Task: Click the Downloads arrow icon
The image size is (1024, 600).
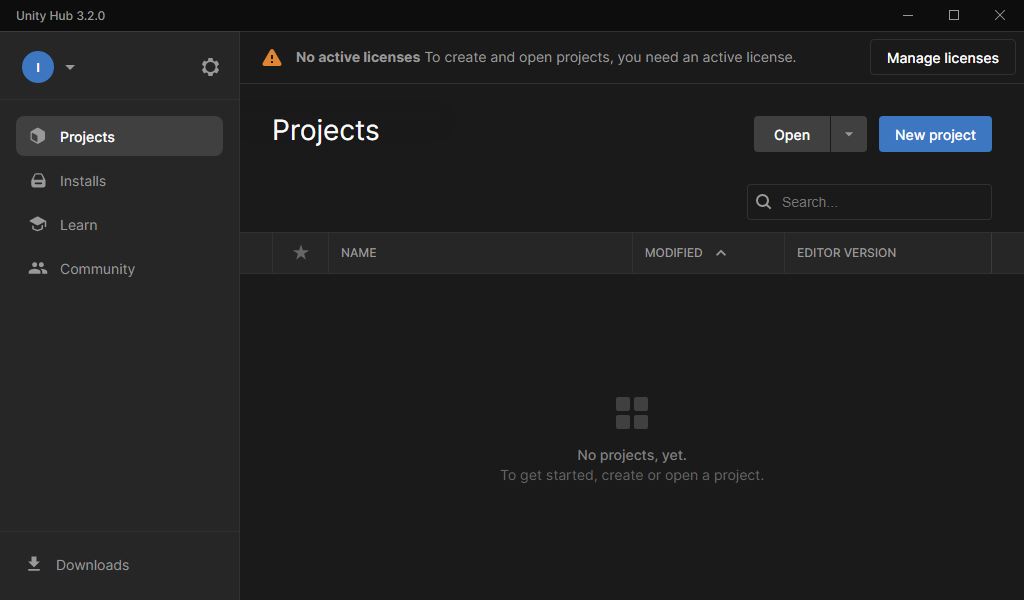Action: [x=34, y=564]
